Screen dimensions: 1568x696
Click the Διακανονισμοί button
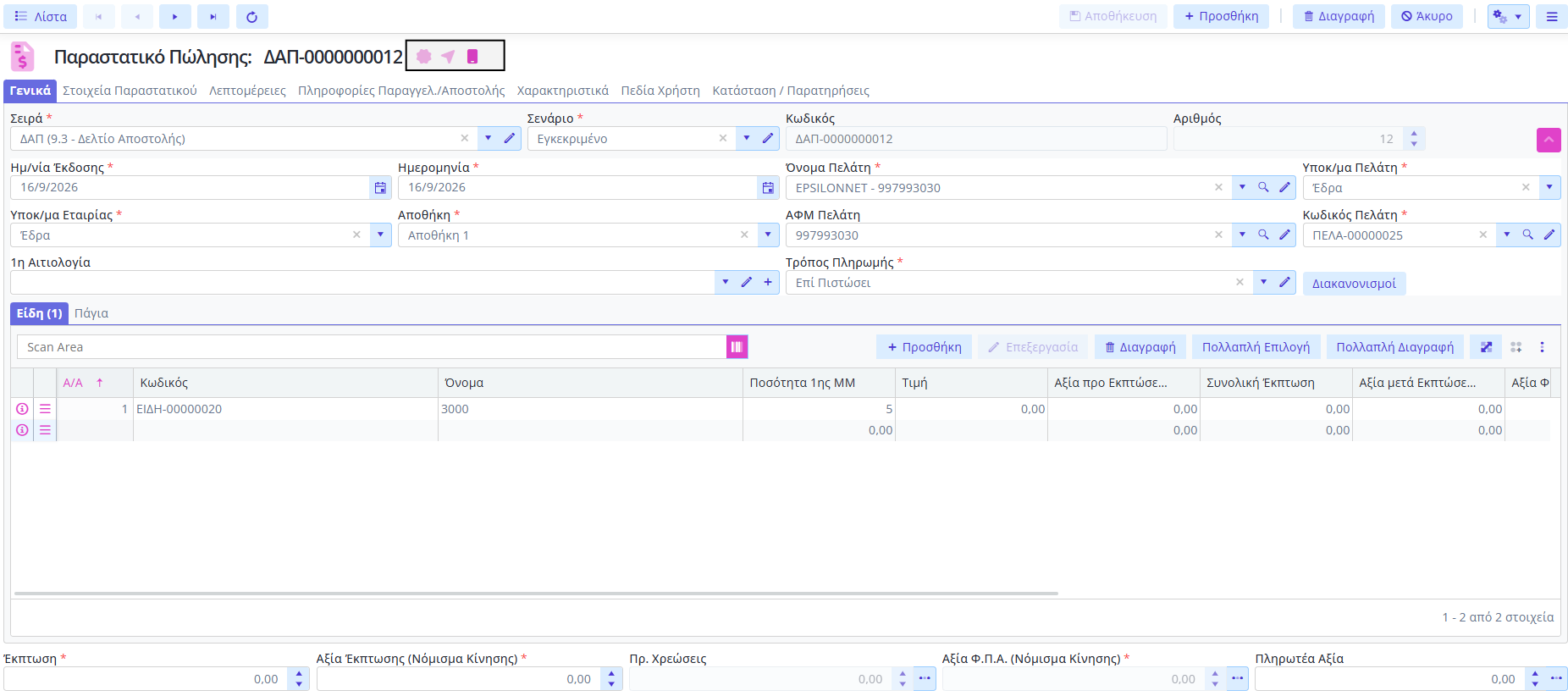[1354, 284]
